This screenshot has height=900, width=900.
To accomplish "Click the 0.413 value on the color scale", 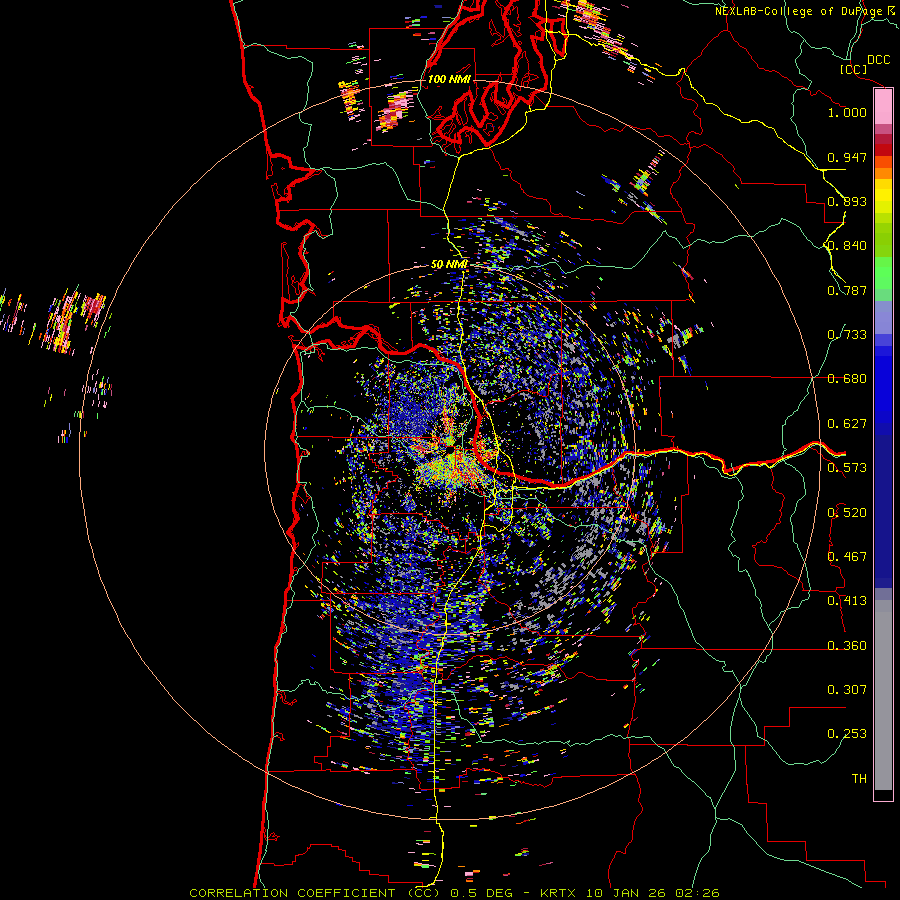I will click(x=847, y=601).
